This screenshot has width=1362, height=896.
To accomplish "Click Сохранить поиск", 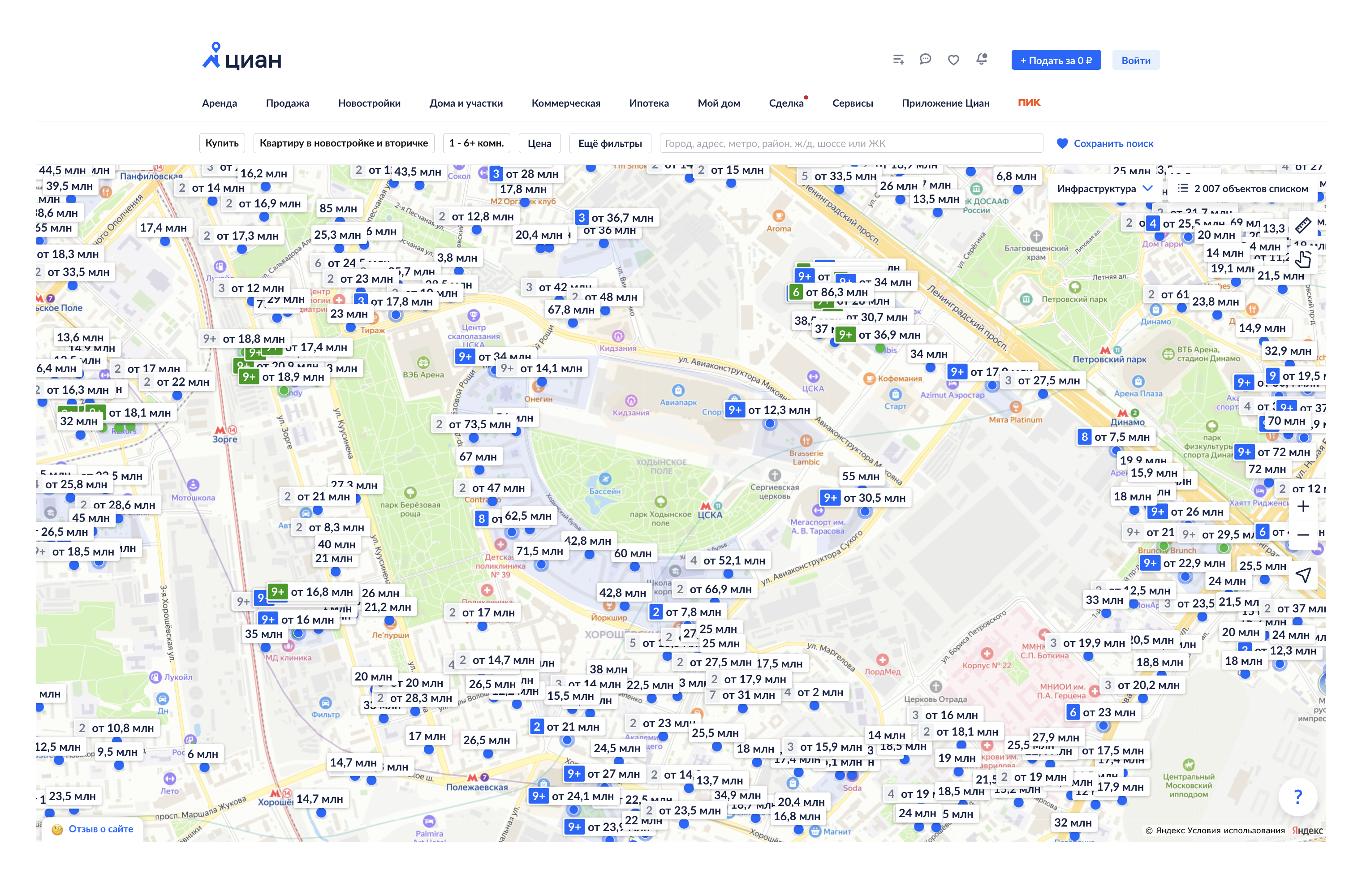I will point(1113,144).
